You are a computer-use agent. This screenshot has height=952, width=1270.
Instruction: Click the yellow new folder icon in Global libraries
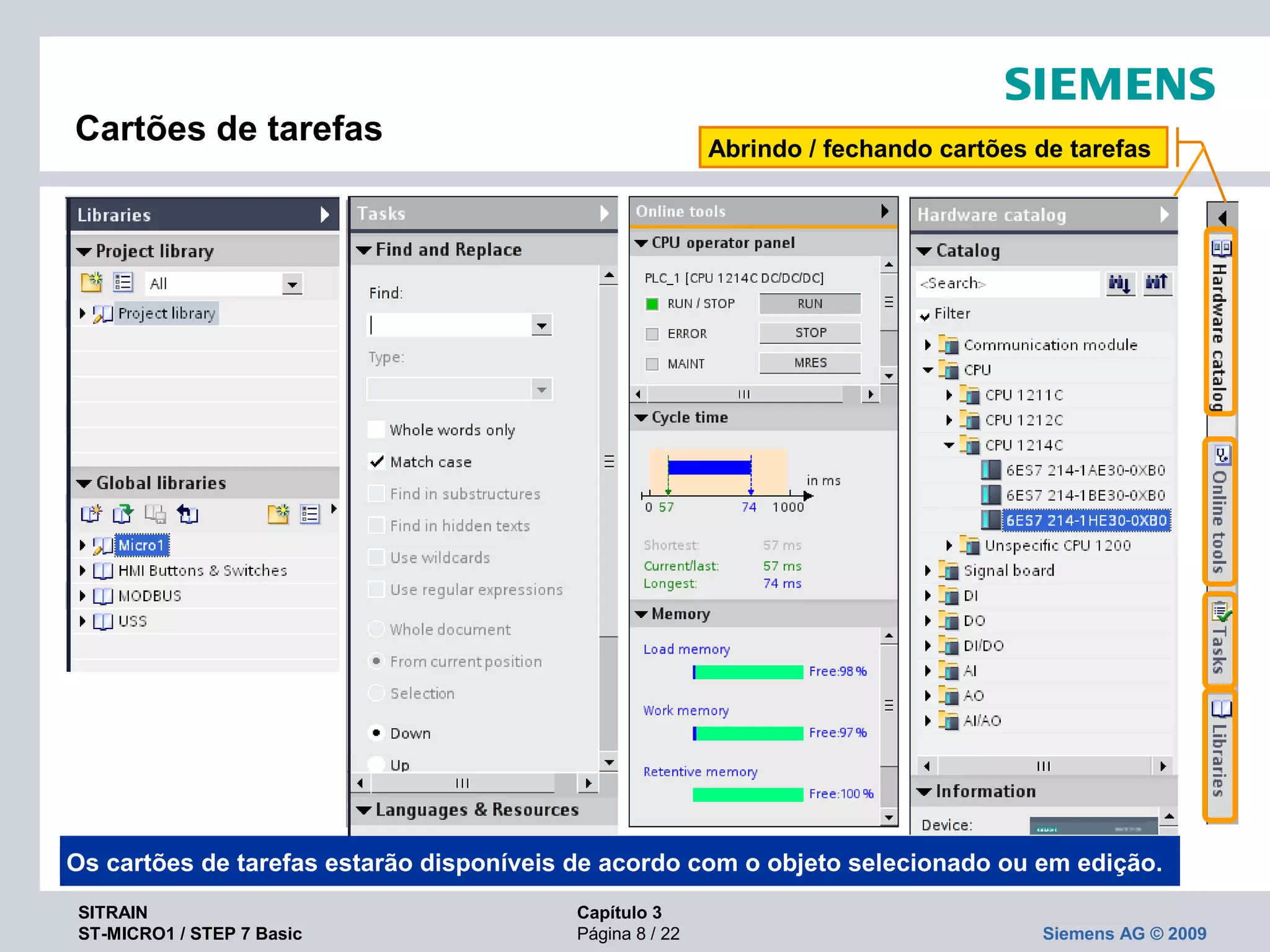(278, 514)
